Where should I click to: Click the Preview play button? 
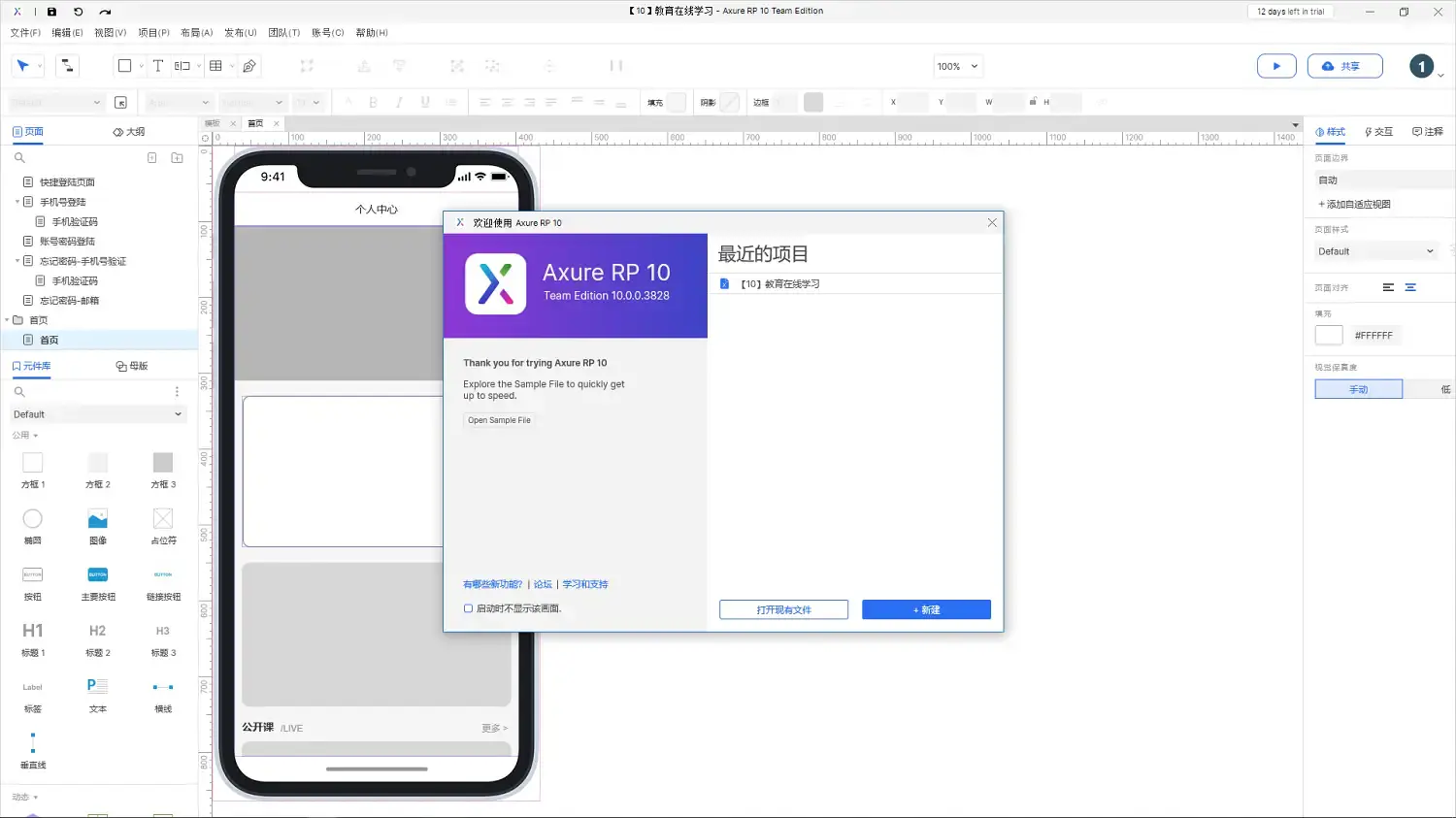(1276, 66)
